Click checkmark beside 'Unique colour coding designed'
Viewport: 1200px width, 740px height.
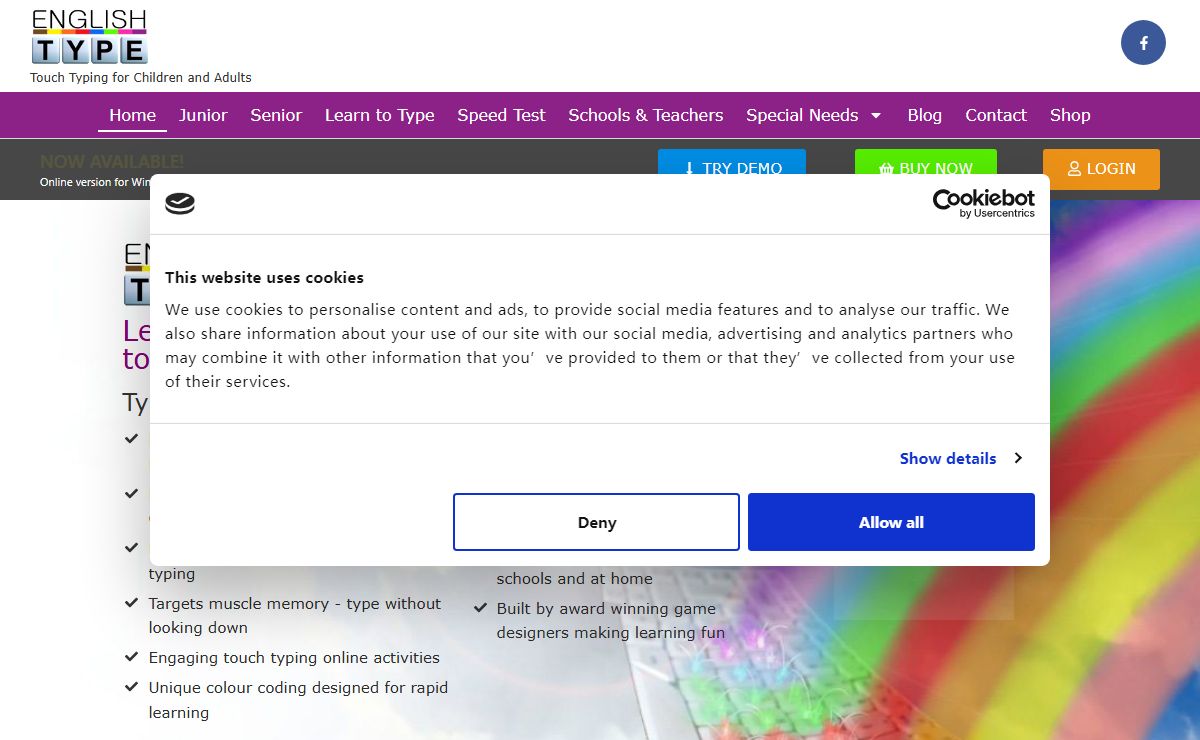tap(131, 687)
